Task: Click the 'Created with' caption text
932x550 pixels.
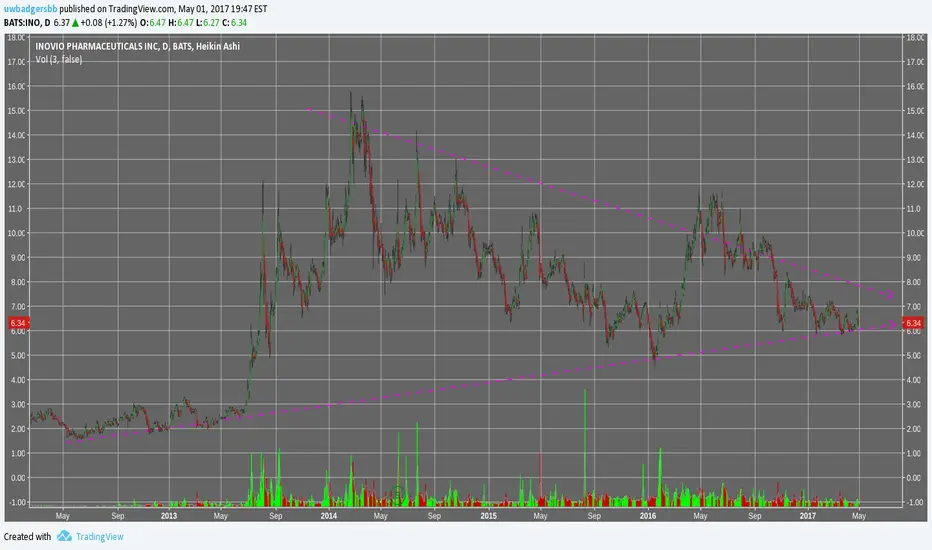Action: [x=27, y=536]
